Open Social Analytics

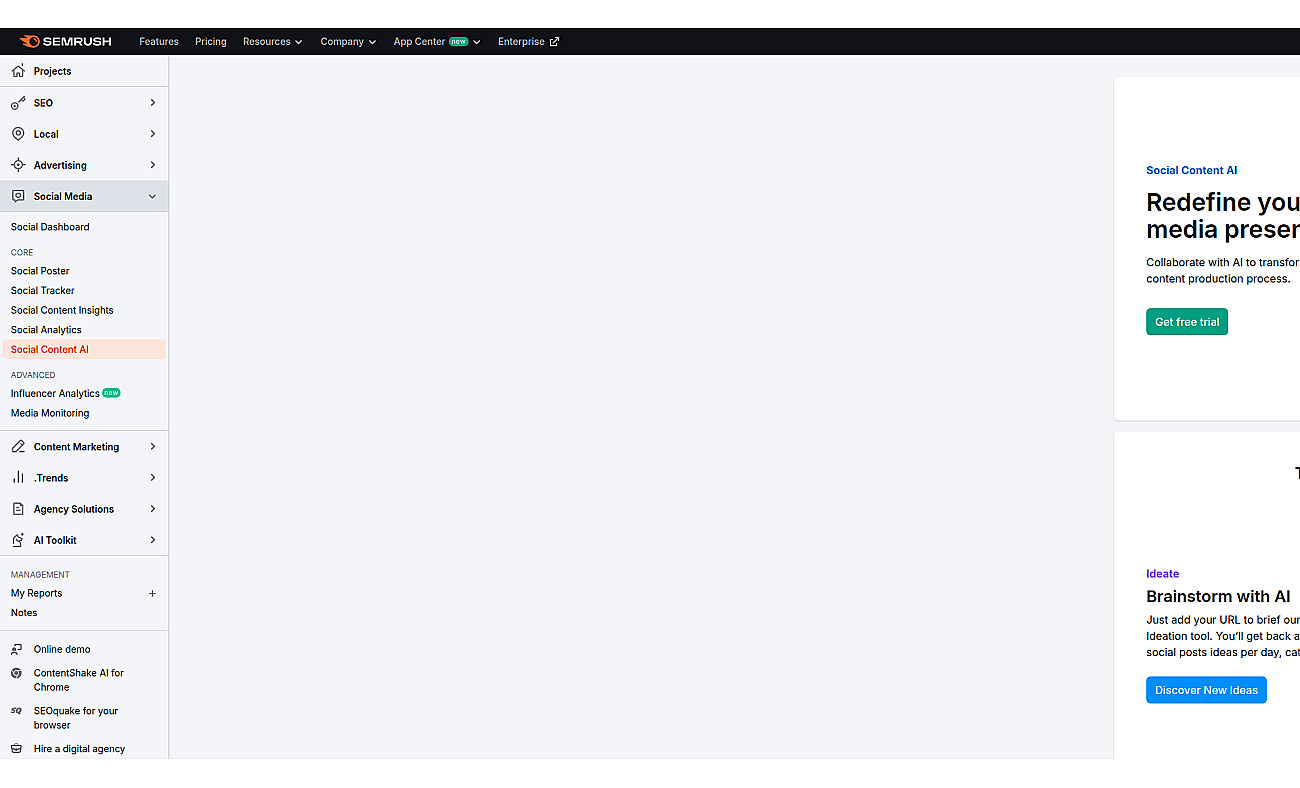tap(46, 330)
